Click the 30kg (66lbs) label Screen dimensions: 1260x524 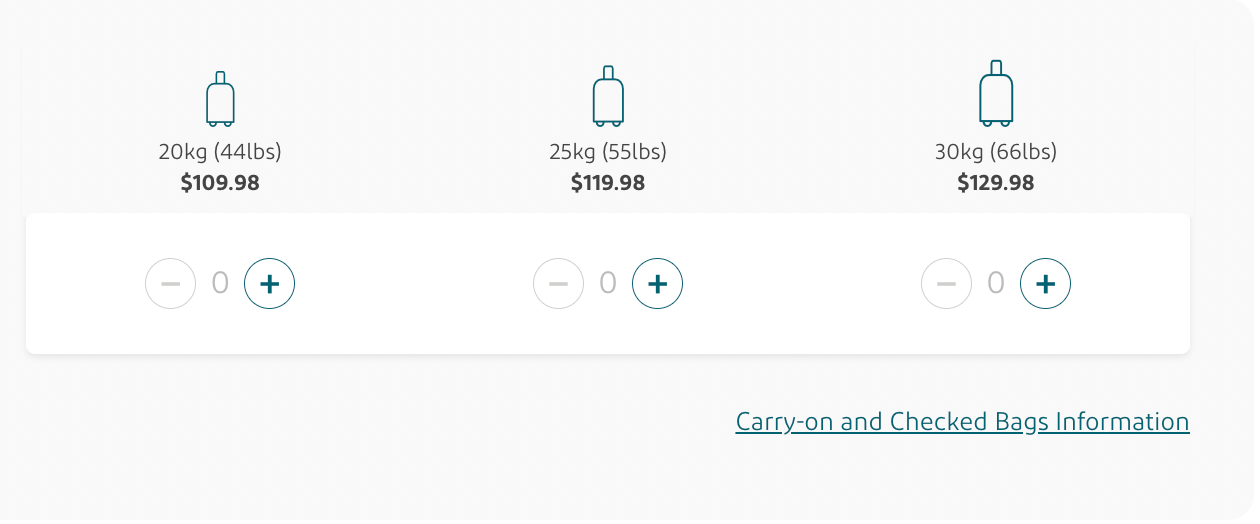click(x=996, y=152)
